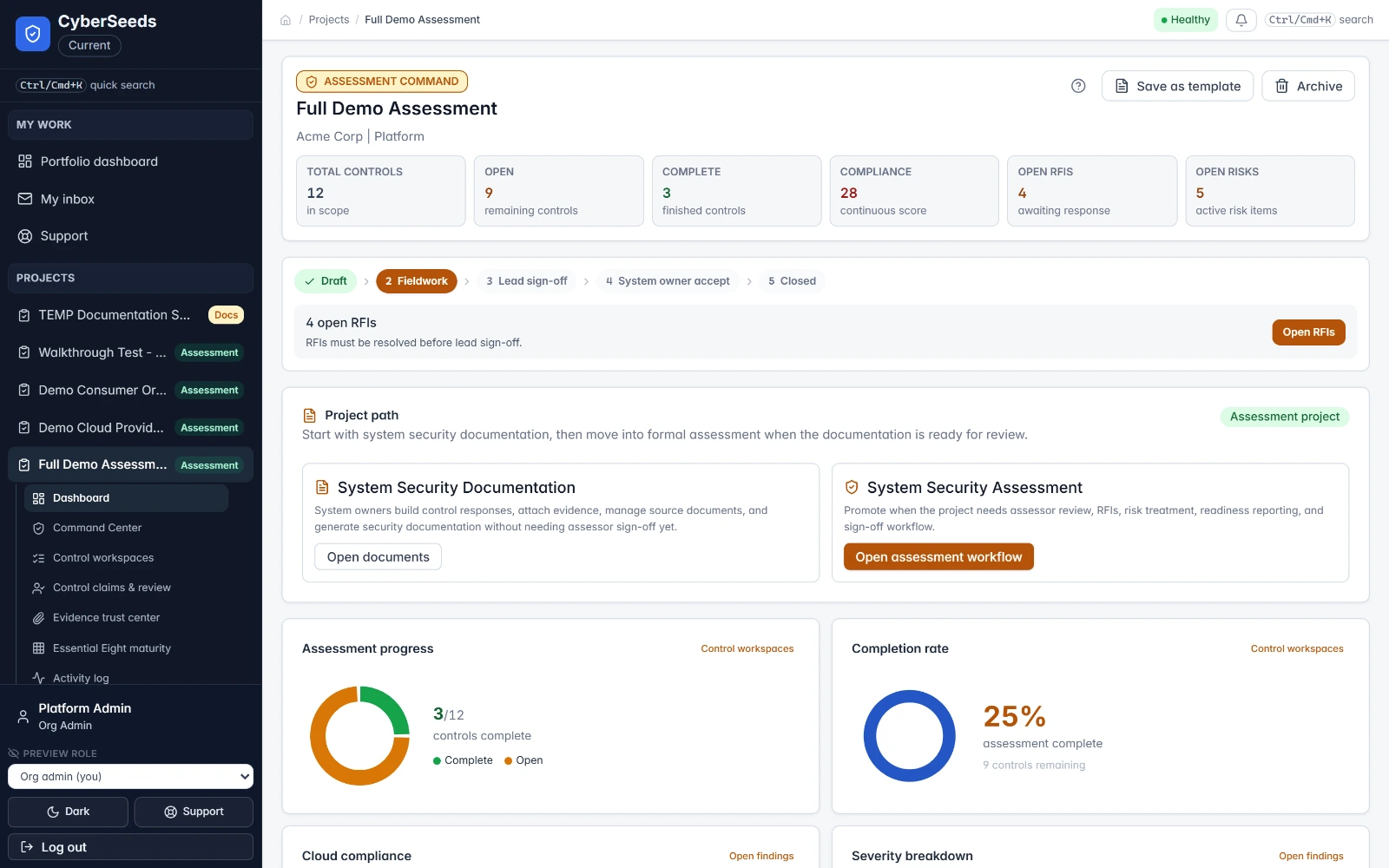Click the Essential Eight maturity table icon
Viewport: 1389px width, 868px height.
click(x=38, y=648)
